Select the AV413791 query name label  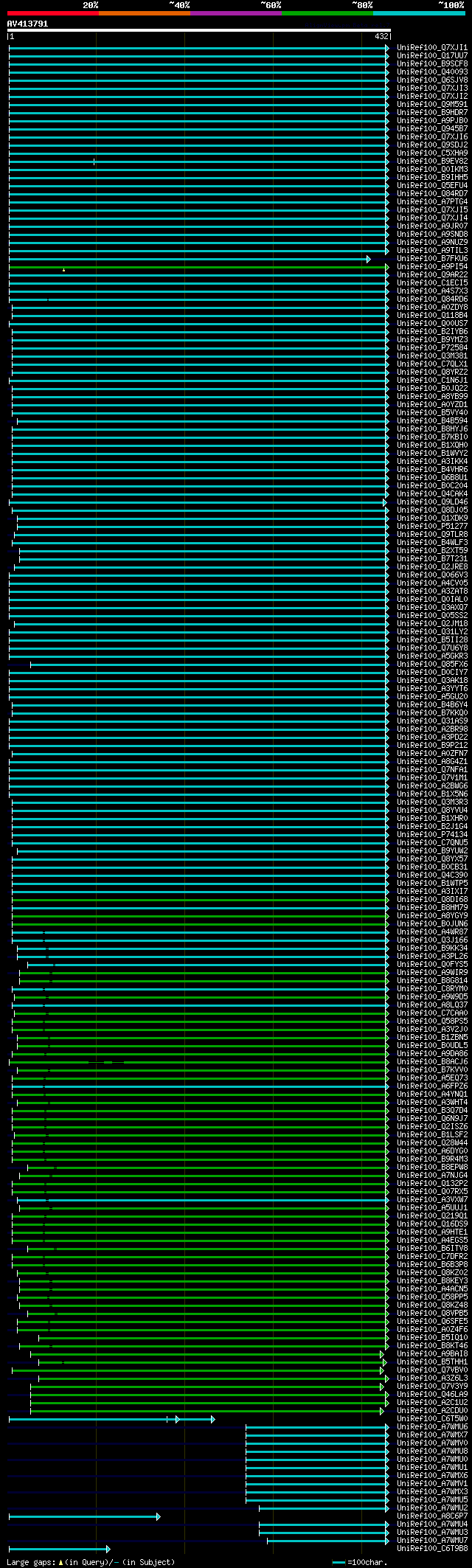(28, 24)
